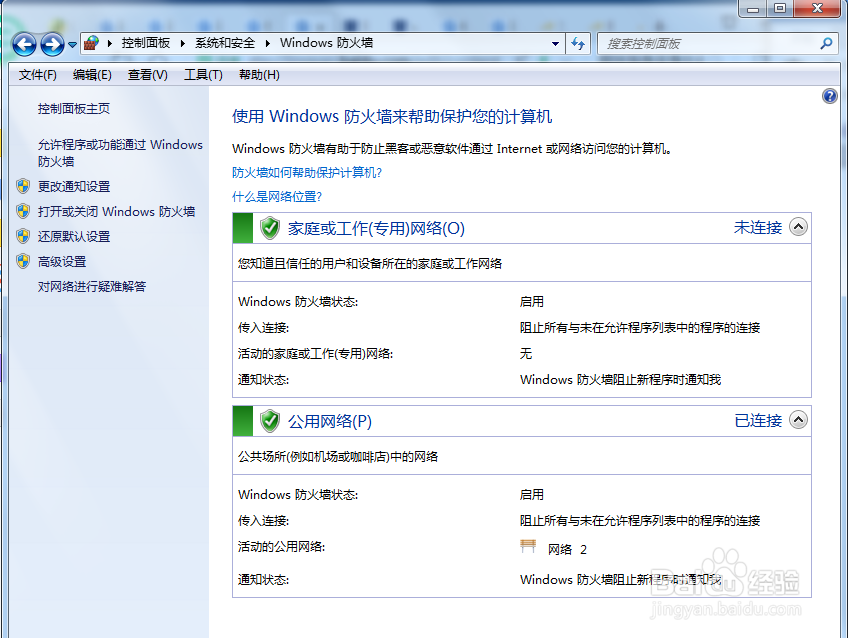This screenshot has height=638, width=848.
Task: Expand breadcrumb arrow after 系统和安全
Action: (267, 43)
